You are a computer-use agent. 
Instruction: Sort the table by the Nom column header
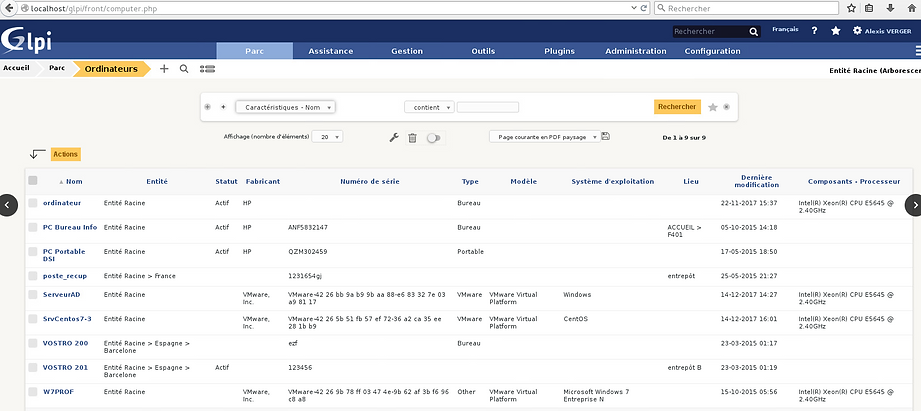pos(74,181)
